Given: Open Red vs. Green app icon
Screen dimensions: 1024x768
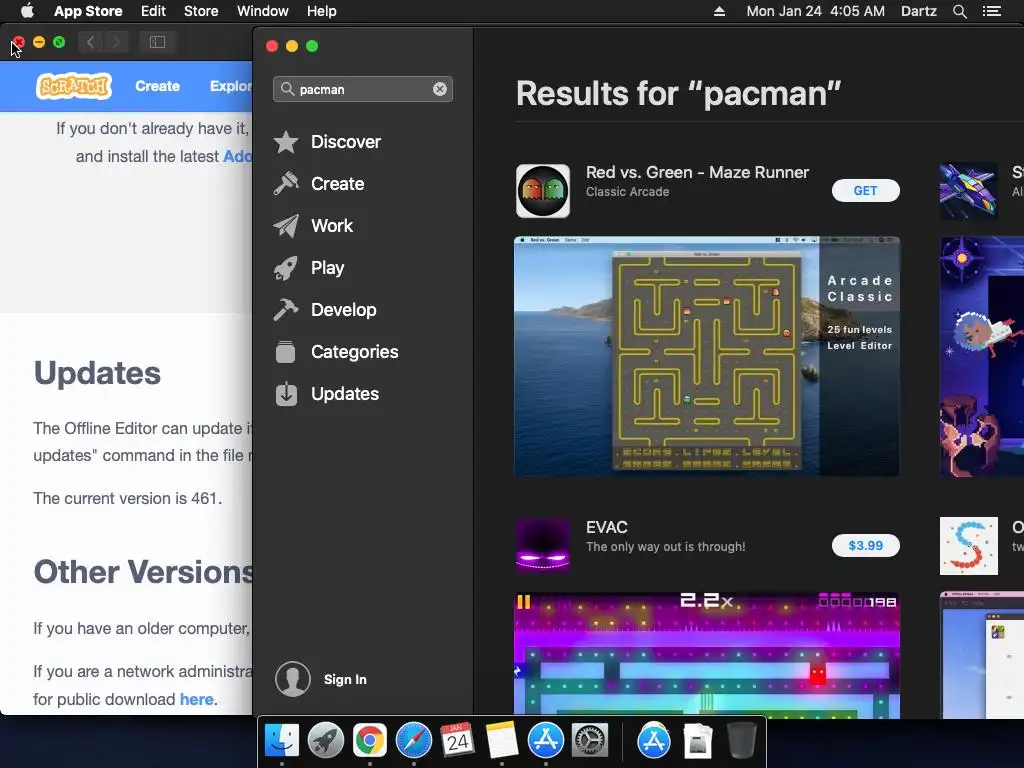Looking at the screenshot, I should click(x=543, y=191).
